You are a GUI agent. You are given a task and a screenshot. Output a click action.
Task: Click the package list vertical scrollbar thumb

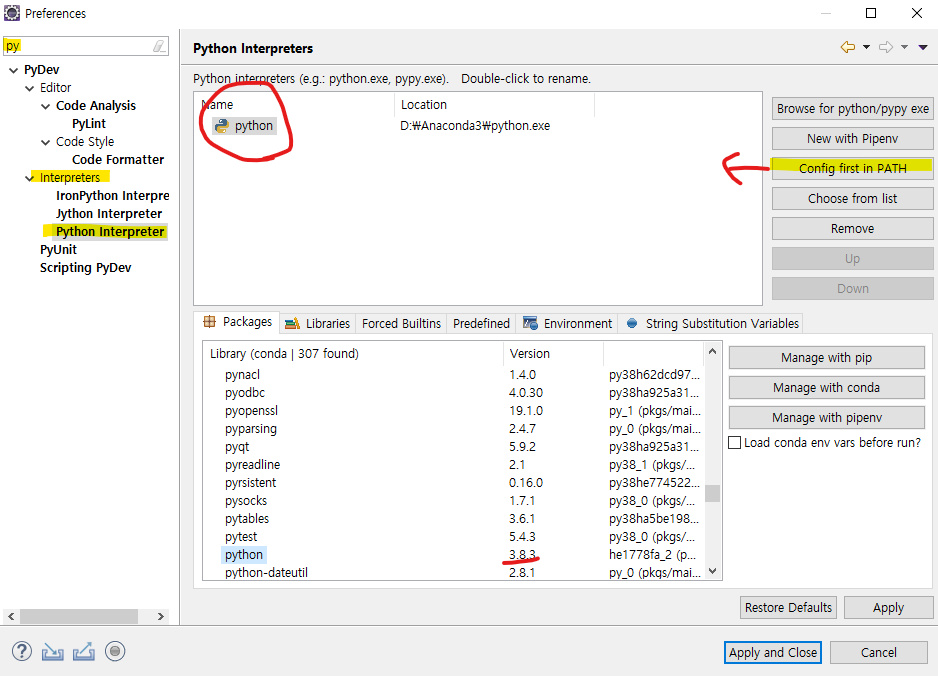click(712, 493)
